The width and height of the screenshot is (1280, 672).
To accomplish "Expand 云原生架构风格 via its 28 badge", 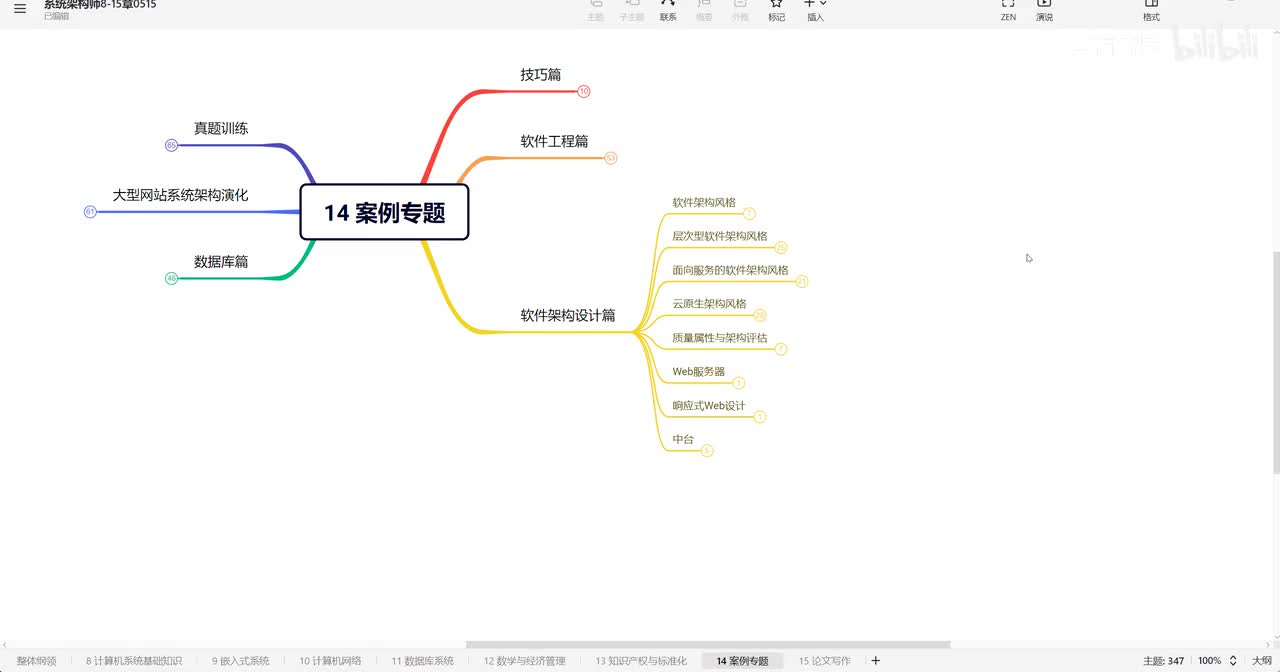I will [x=760, y=315].
